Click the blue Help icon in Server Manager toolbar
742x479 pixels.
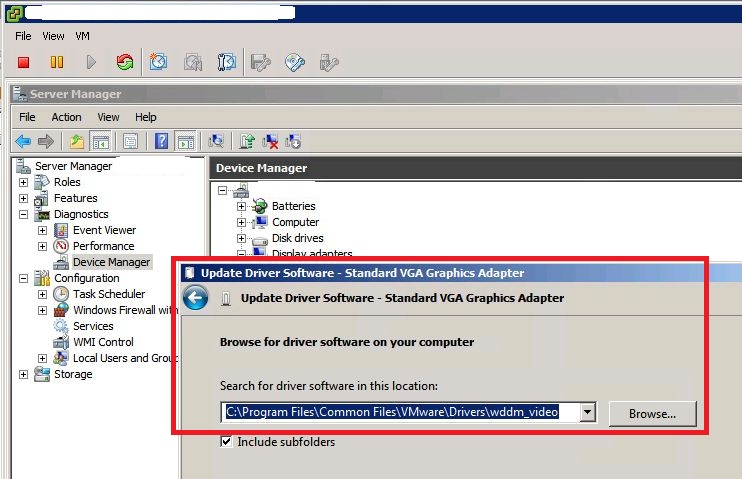(161, 141)
